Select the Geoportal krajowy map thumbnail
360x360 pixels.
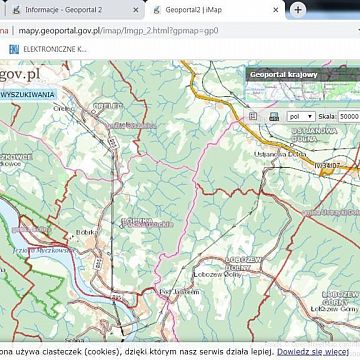point(303,92)
